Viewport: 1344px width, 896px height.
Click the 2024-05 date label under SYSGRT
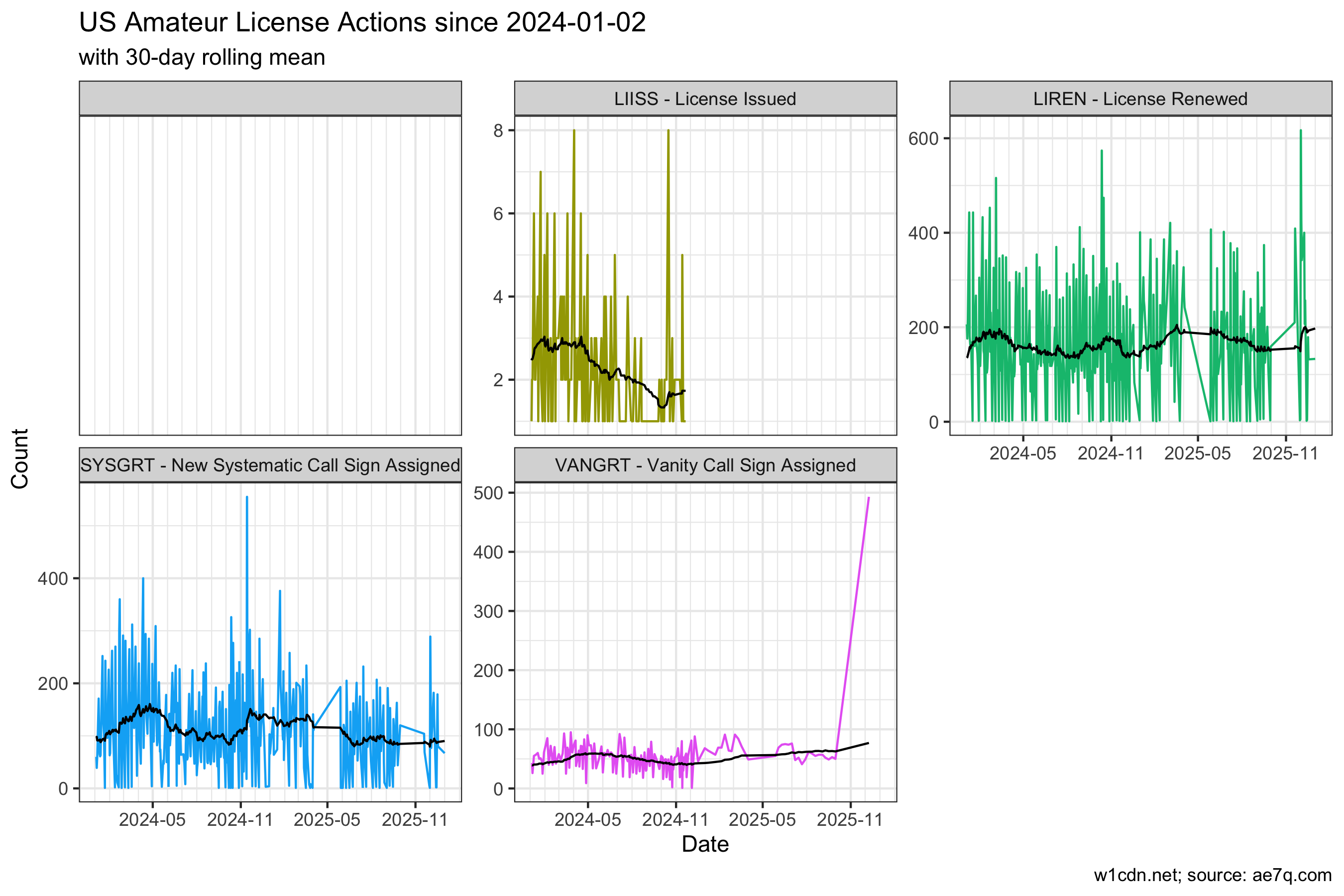152,819
